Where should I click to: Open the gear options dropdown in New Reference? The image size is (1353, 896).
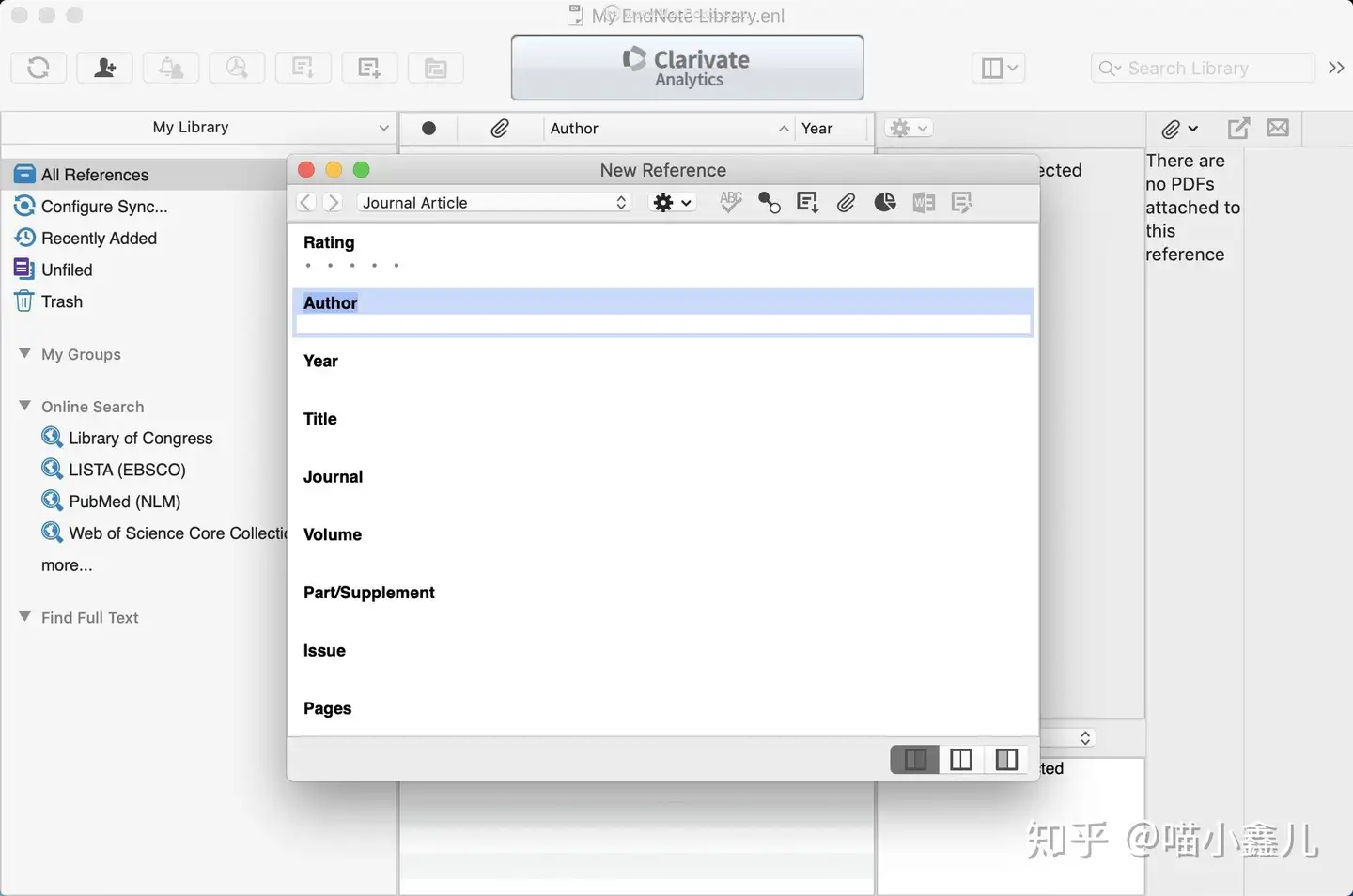click(x=673, y=203)
